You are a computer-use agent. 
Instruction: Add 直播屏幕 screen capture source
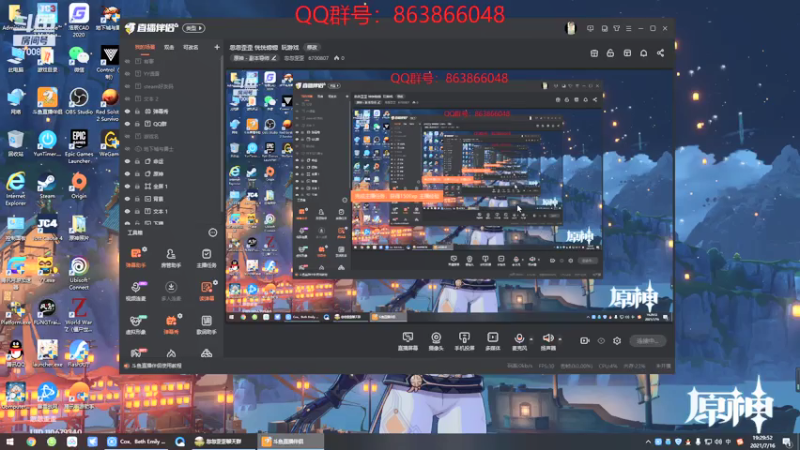(x=408, y=341)
